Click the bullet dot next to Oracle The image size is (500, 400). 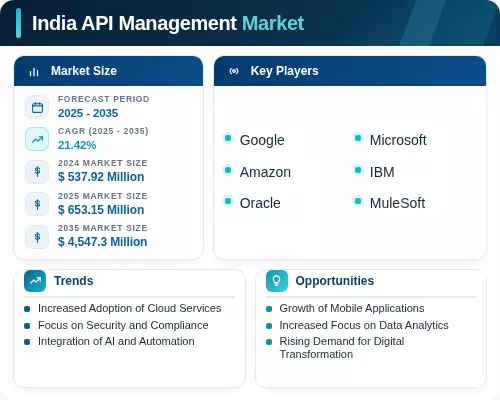click(x=228, y=201)
